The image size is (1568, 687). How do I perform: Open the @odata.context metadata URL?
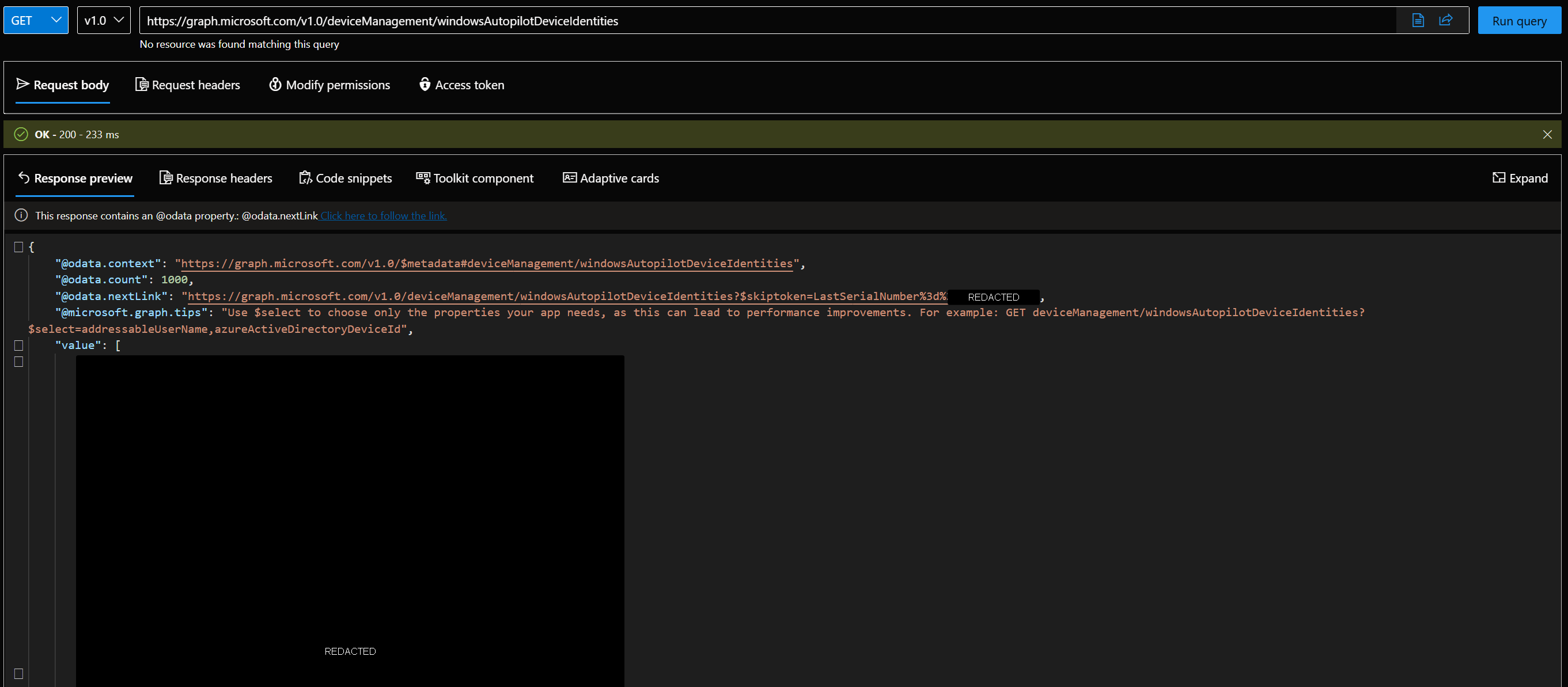coord(486,264)
